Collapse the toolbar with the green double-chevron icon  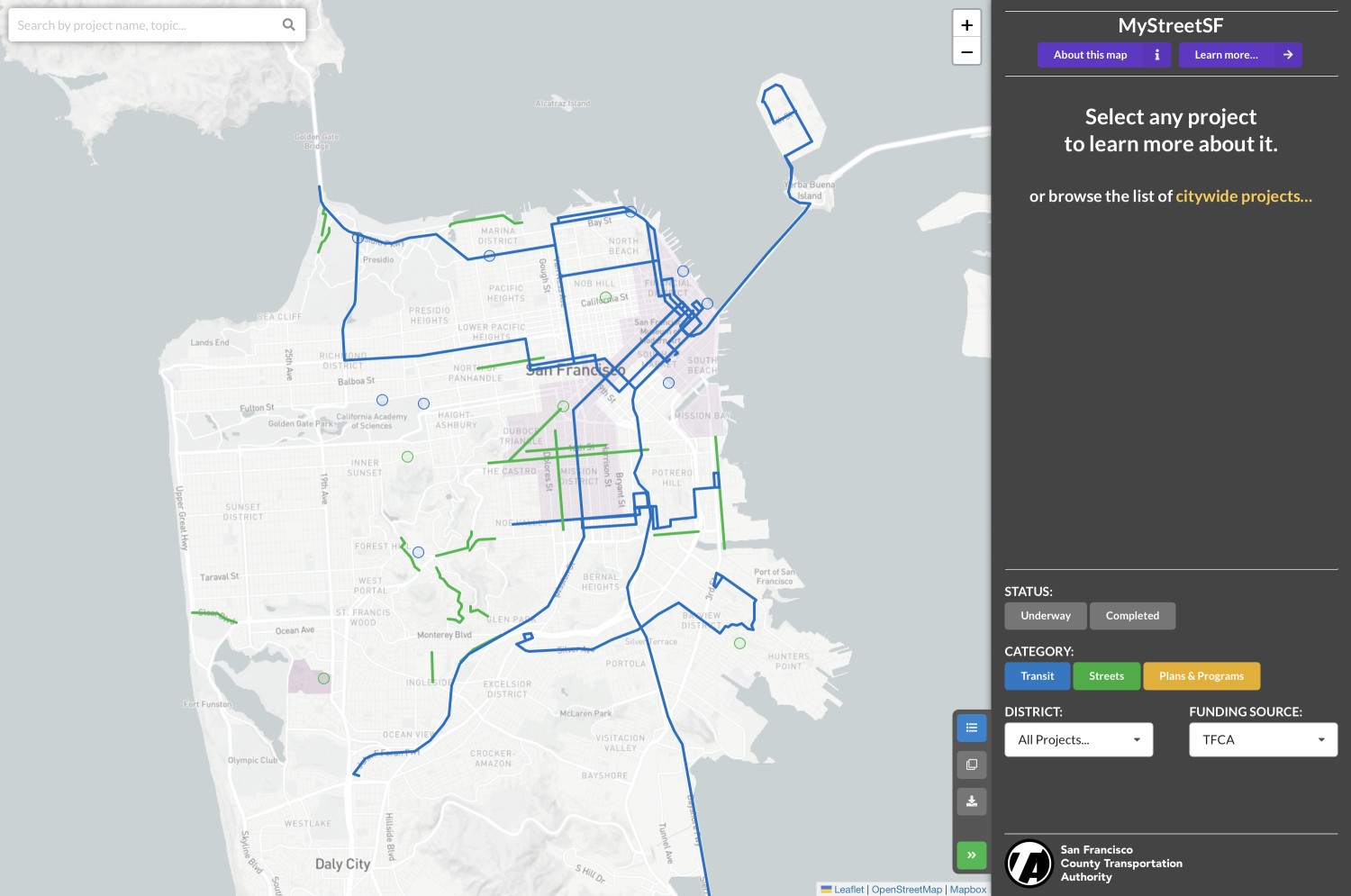click(971, 855)
